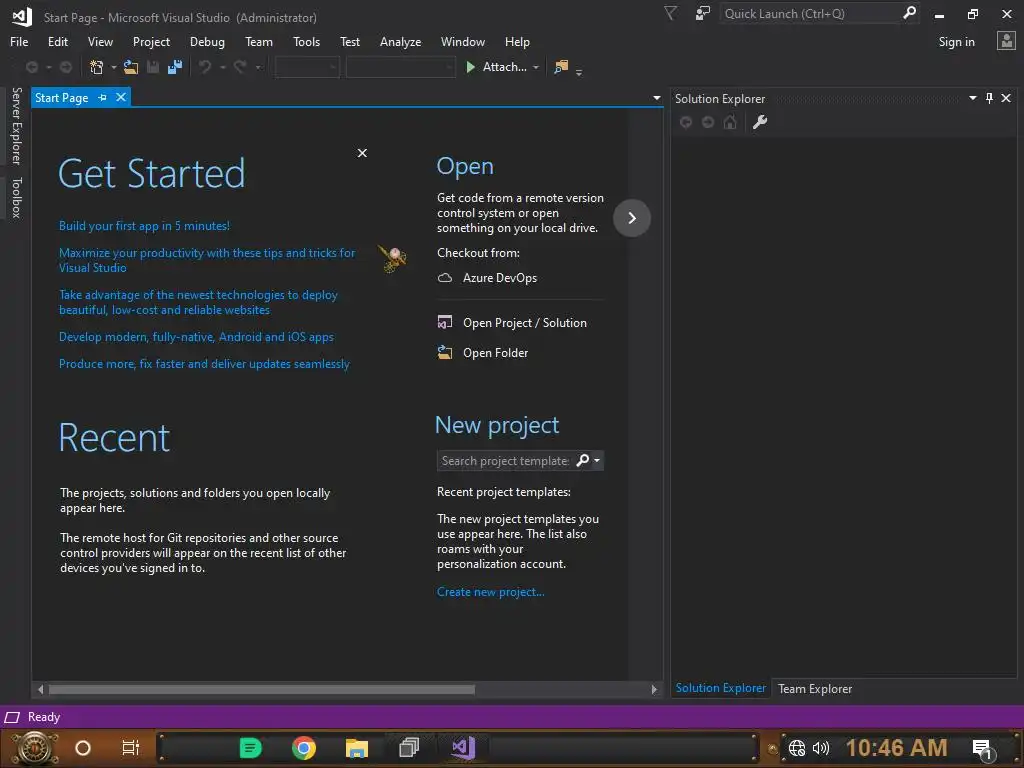Click the volume speaker tray icon
The image size is (1024, 768).
click(x=821, y=748)
